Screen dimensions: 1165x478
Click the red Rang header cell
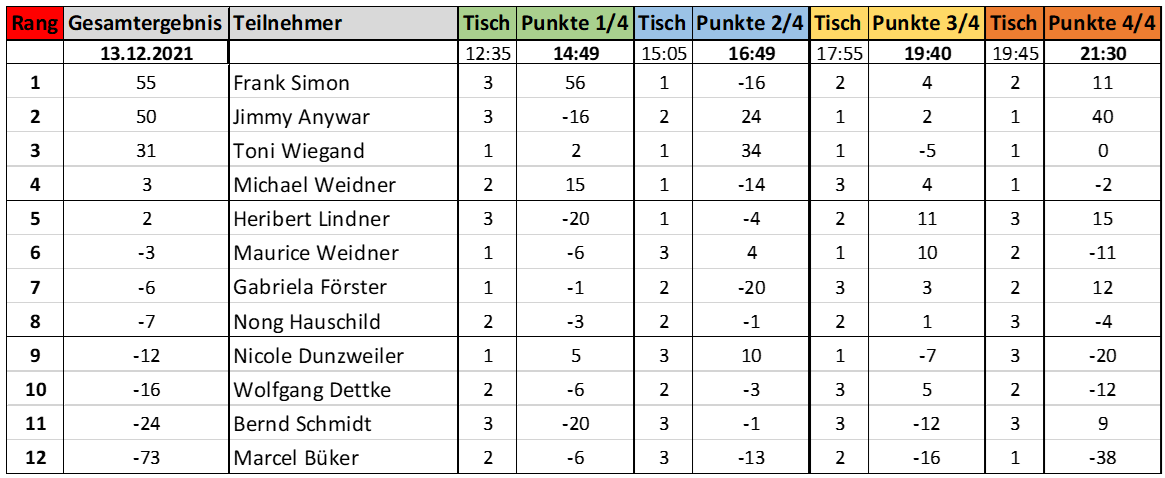(34, 23)
